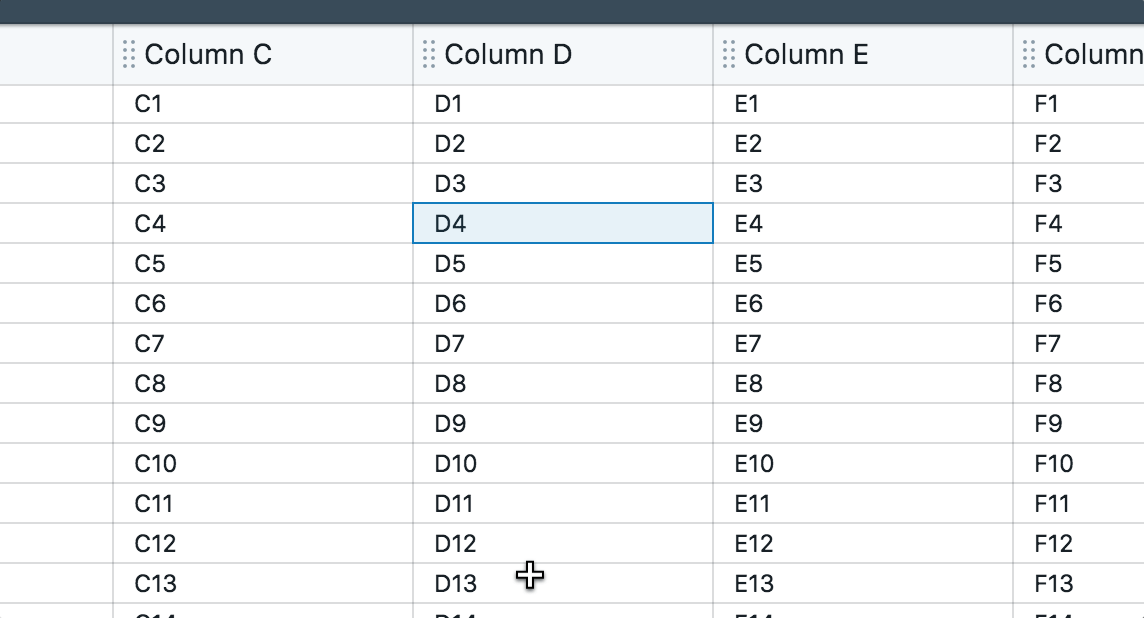Viewport: 1144px width, 618px height.
Task: Click the drag handle beside Column C header
Action: click(x=128, y=55)
